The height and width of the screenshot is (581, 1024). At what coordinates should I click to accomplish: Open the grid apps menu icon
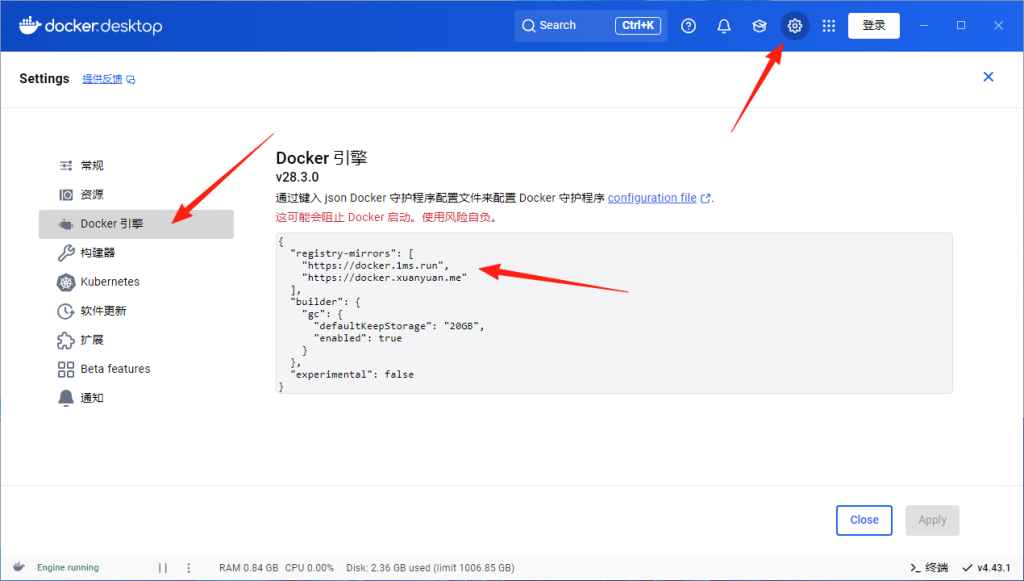click(828, 25)
